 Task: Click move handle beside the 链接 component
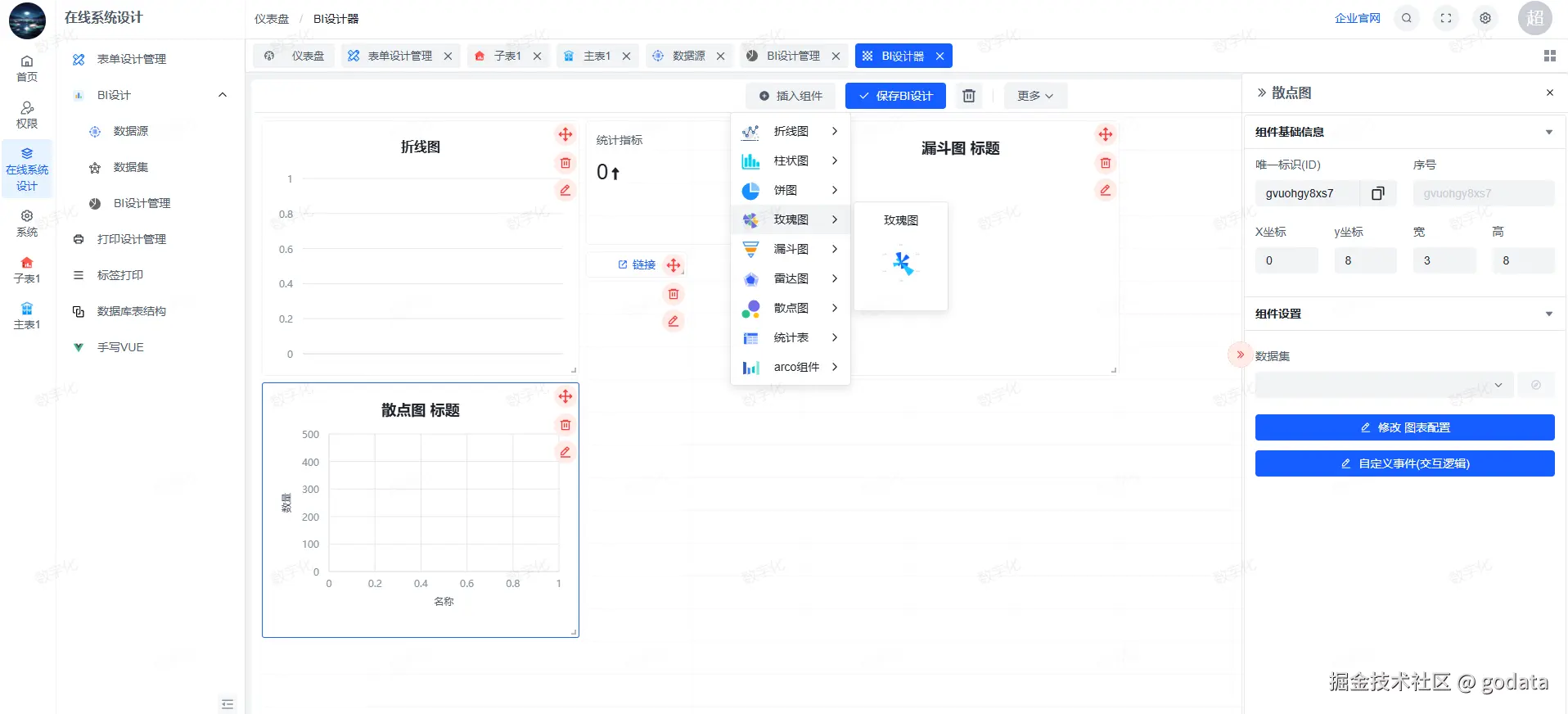tap(674, 265)
